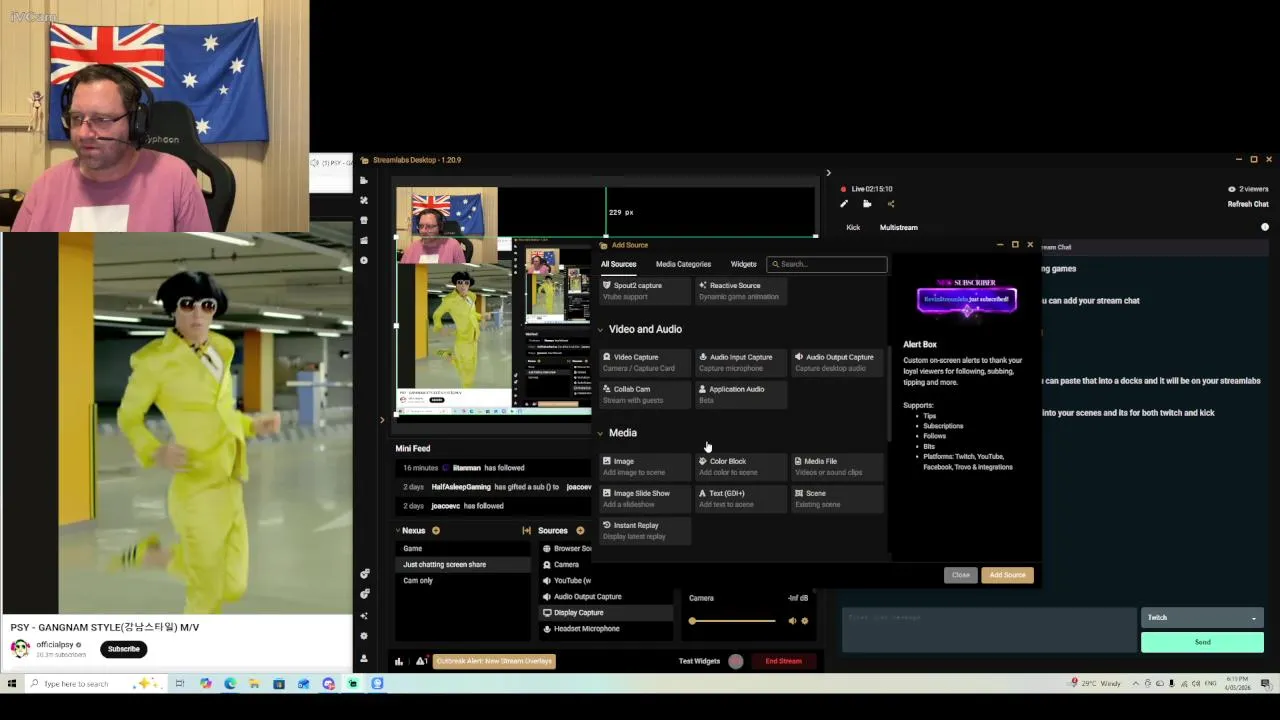Switch to the Widgets tab
This screenshot has height=720, width=1280.
[743, 264]
